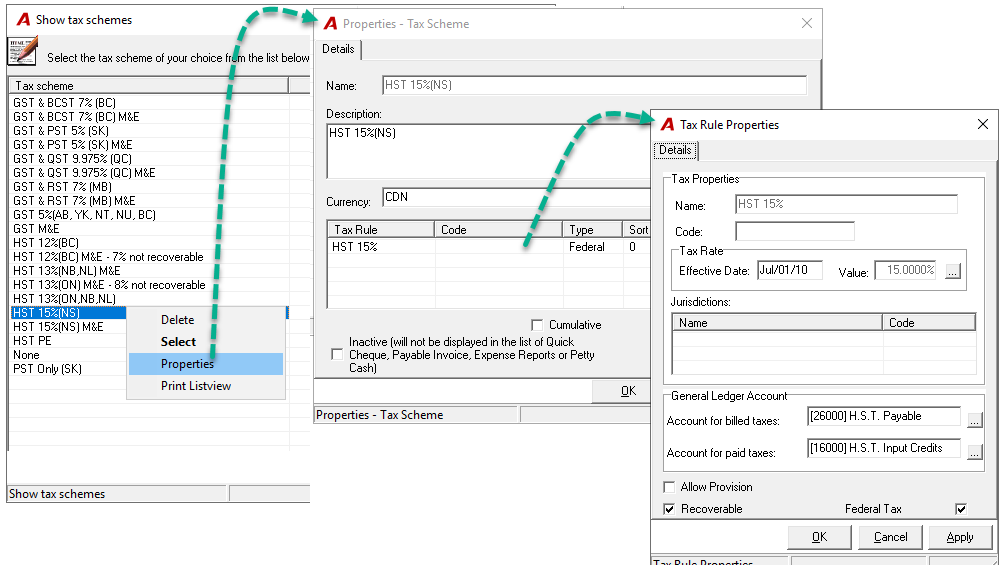Viewport: 1001px width, 565px height.
Task: Click Jurisdictions Name column header
Action: coord(778,322)
